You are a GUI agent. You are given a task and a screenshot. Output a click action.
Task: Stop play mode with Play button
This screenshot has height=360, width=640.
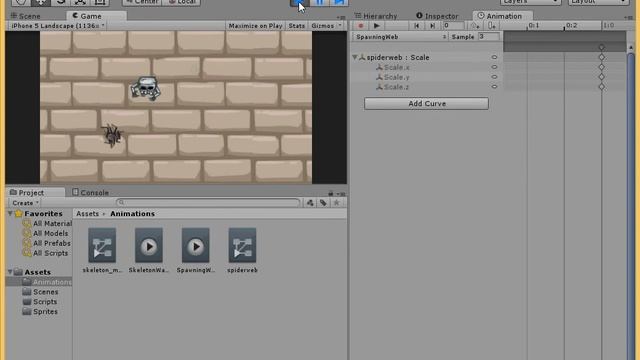[299, 2]
